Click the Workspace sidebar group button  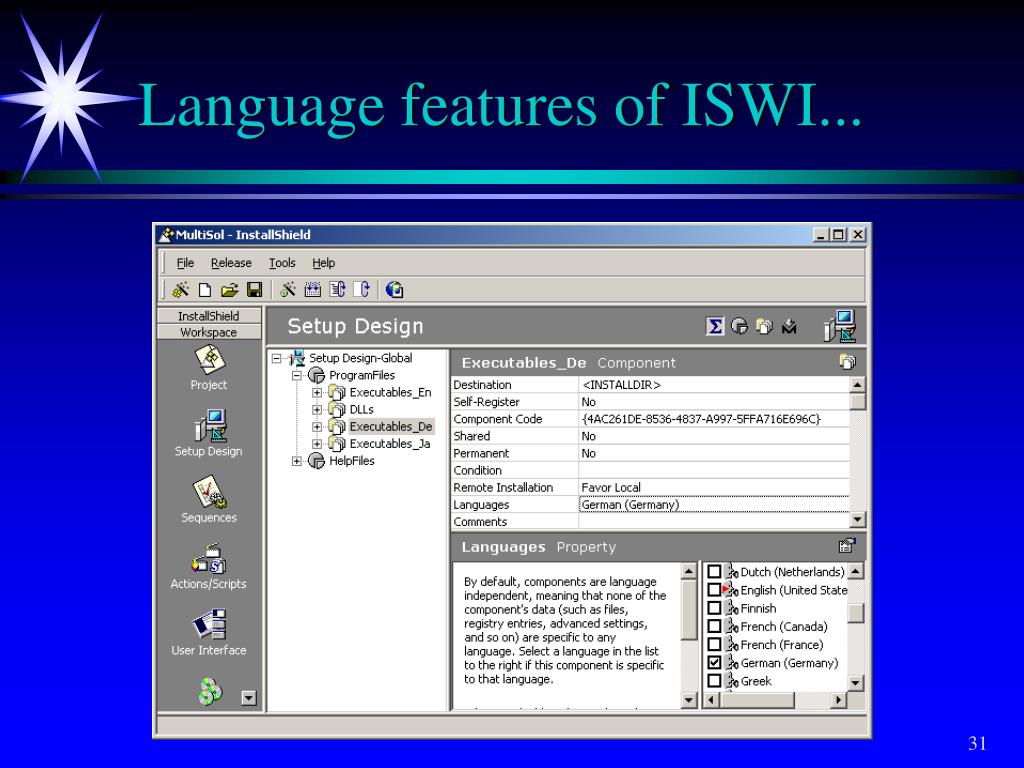[209, 332]
